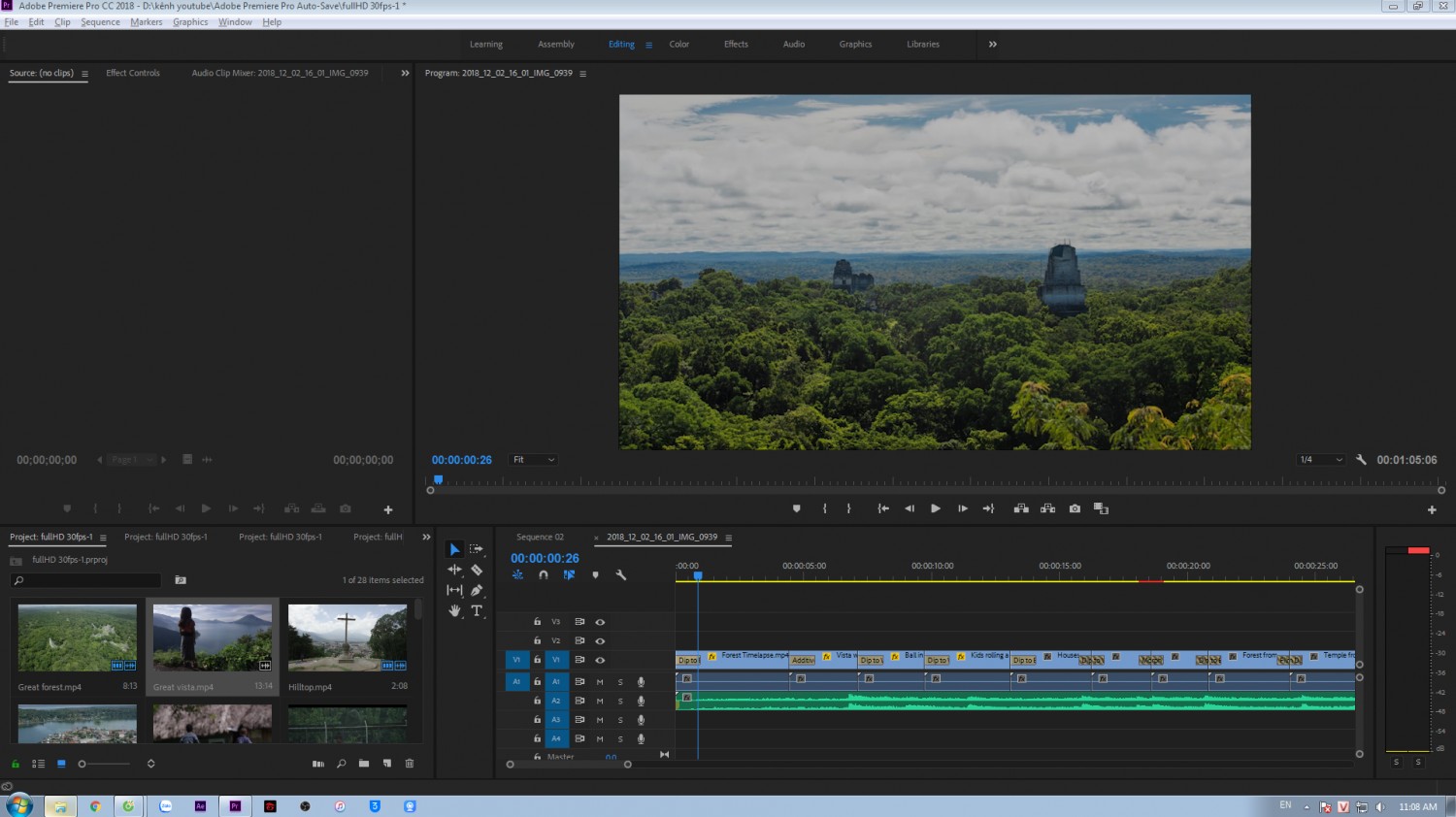This screenshot has height=817, width=1456.
Task: Toggle Snap magnet in timeline
Action: [x=544, y=575]
